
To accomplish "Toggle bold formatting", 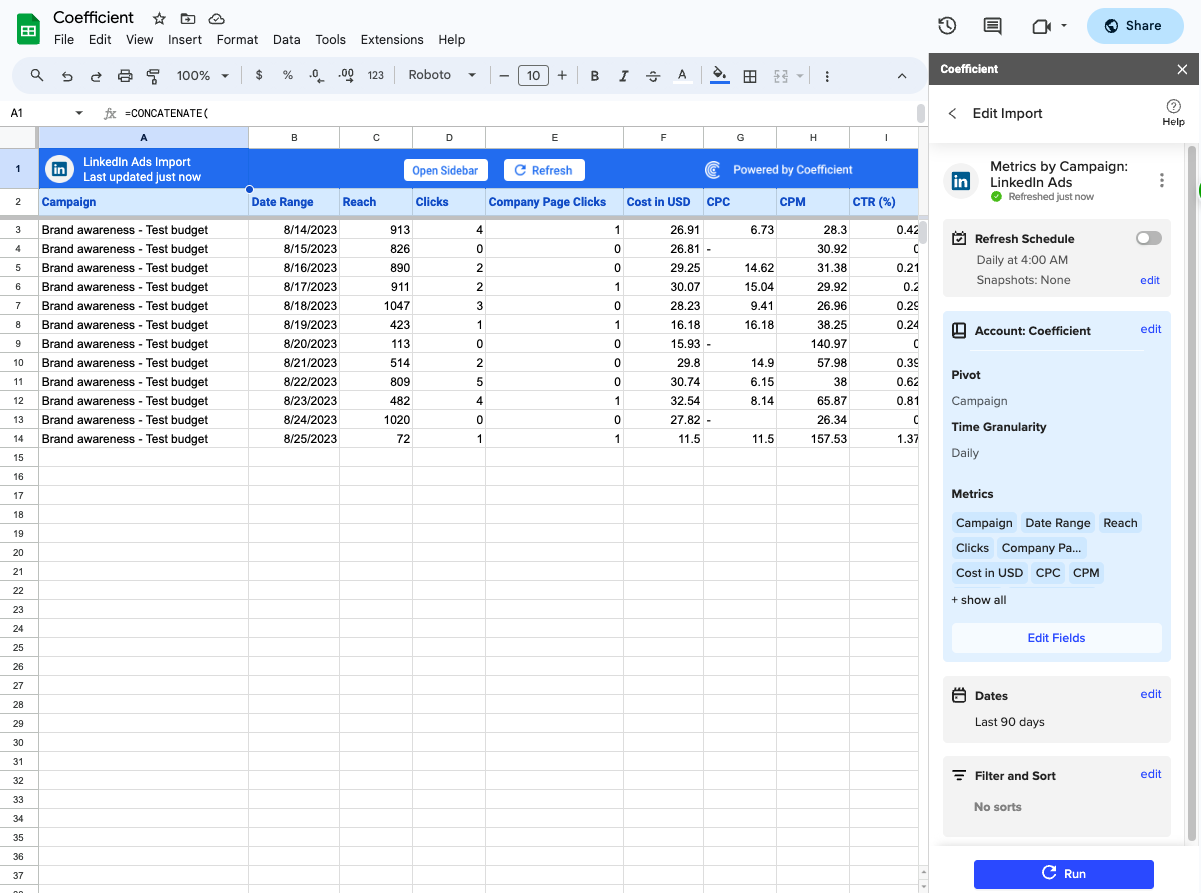I will coord(595,75).
